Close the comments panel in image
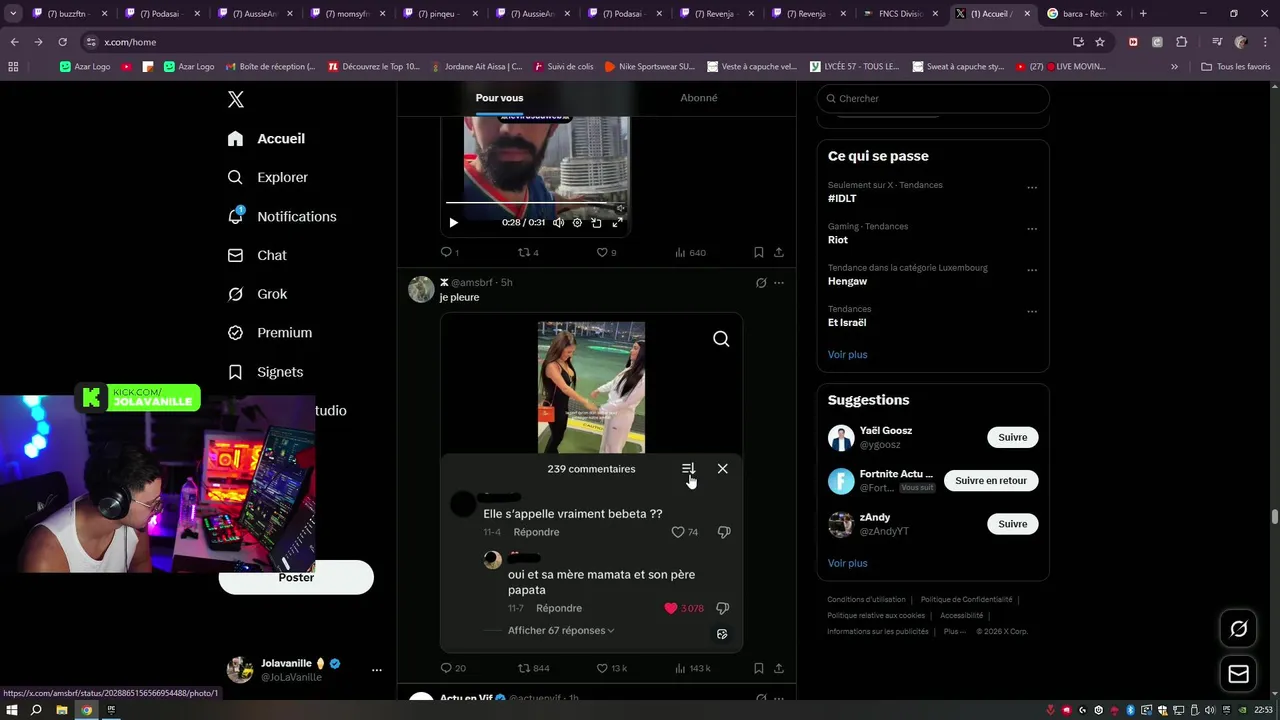 pos(722,469)
